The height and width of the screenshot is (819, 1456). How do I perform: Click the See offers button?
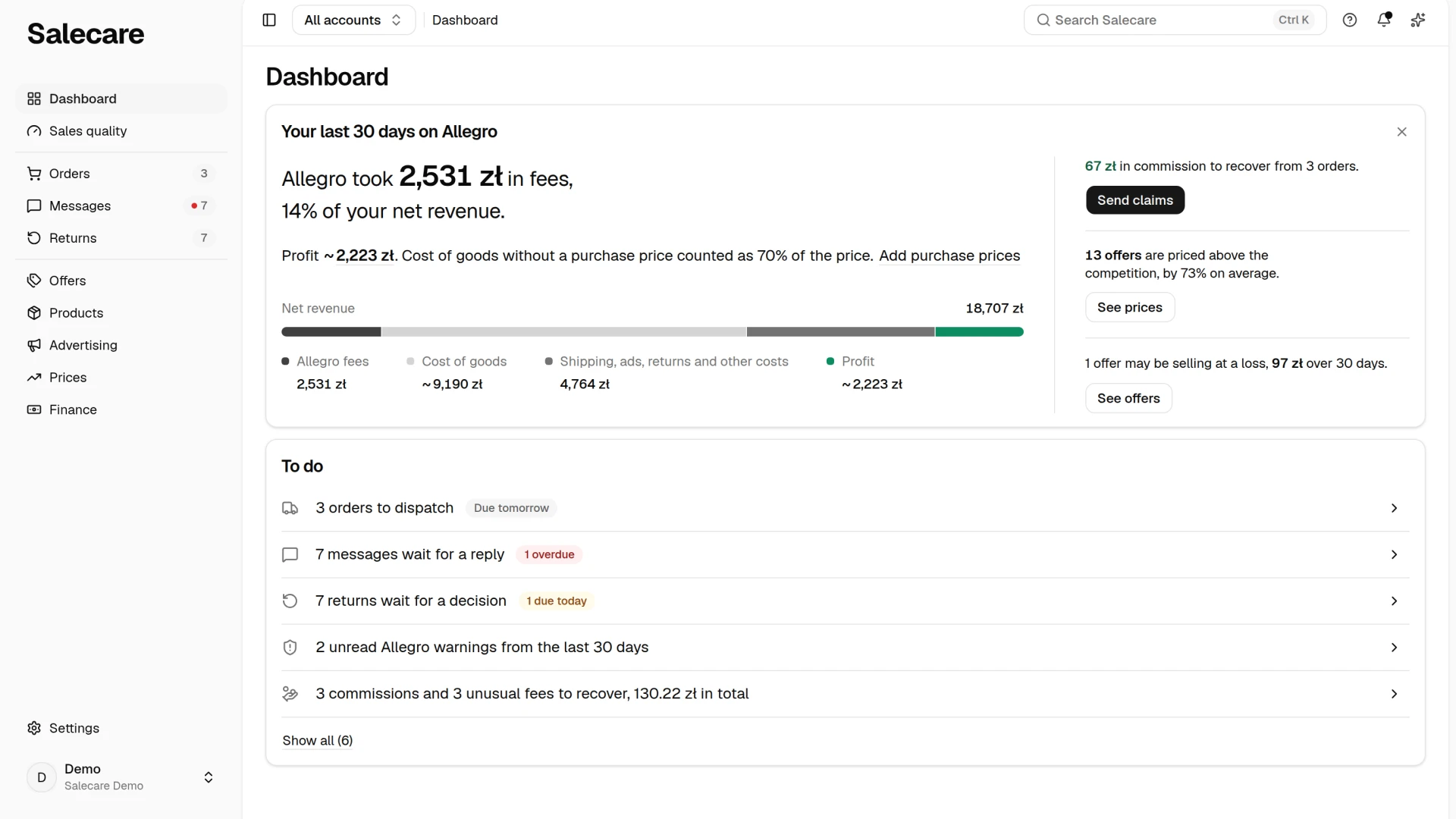coord(1128,398)
